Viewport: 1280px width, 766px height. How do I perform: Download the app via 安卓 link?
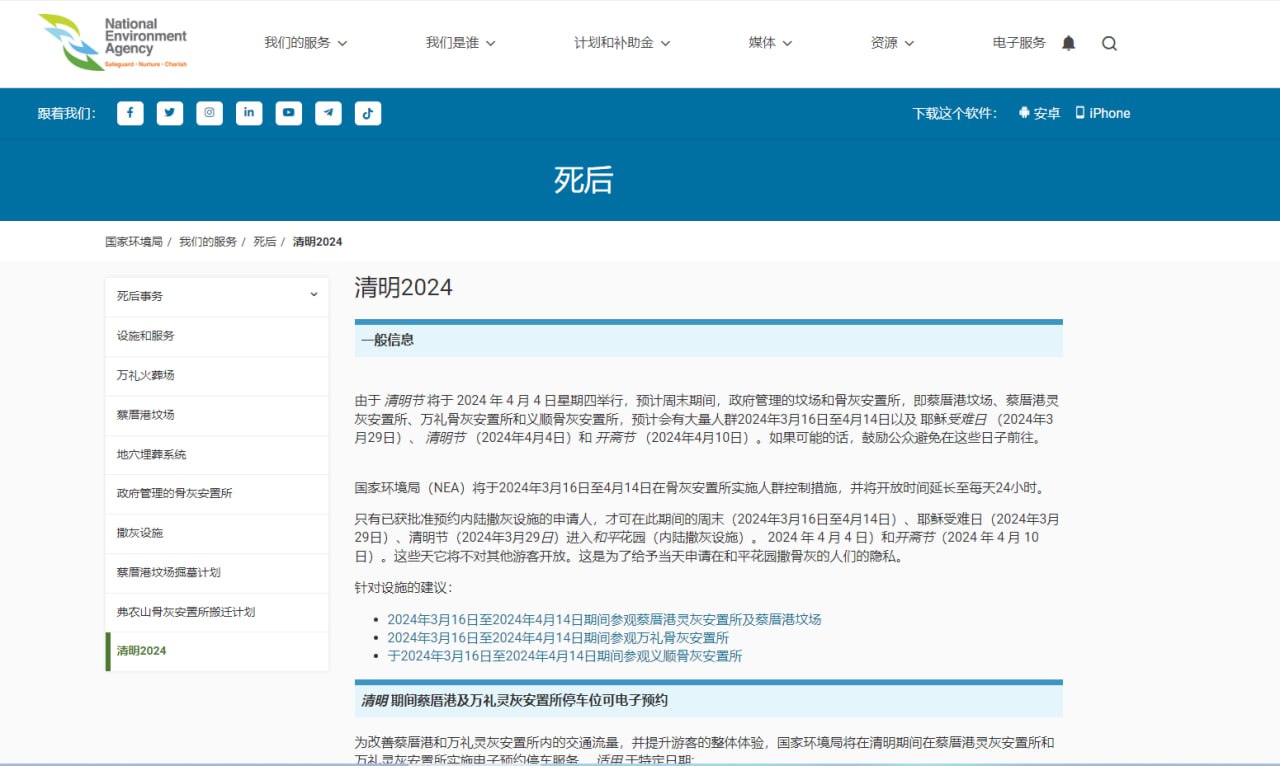pos(1039,113)
